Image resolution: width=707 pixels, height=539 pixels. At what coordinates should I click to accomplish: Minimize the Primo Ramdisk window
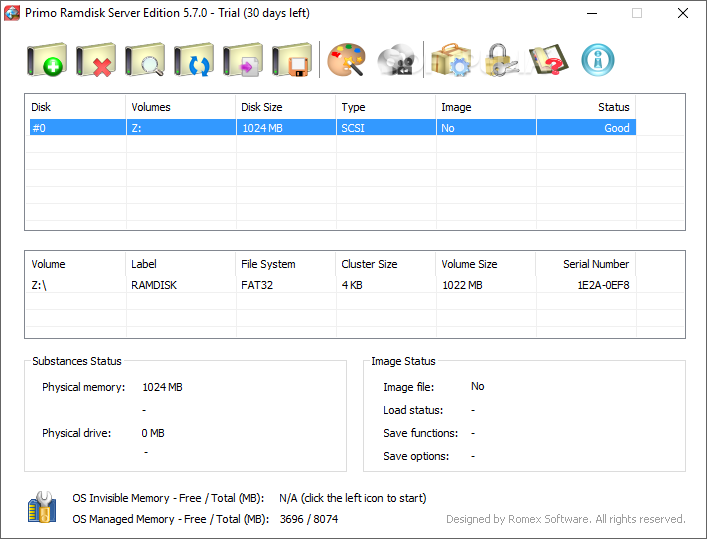pyautogui.click(x=592, y=13)
